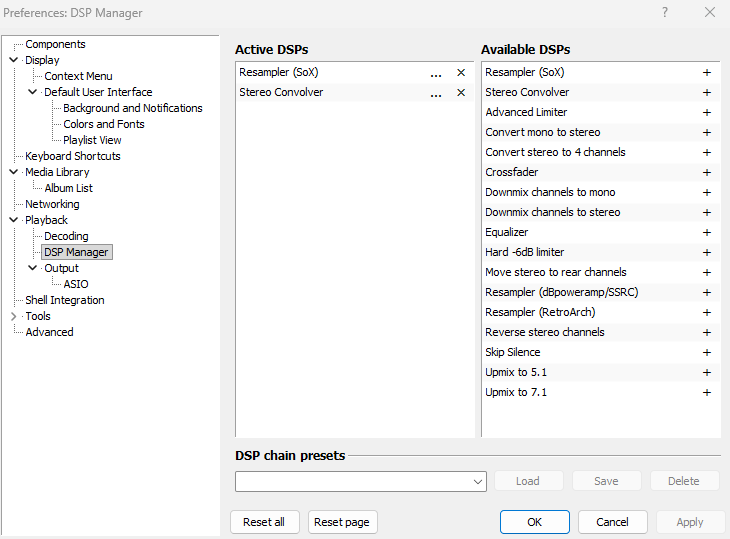Collapse the Display tree node
The height and width of the screenshot is (539, 730).
coord(14,60)
